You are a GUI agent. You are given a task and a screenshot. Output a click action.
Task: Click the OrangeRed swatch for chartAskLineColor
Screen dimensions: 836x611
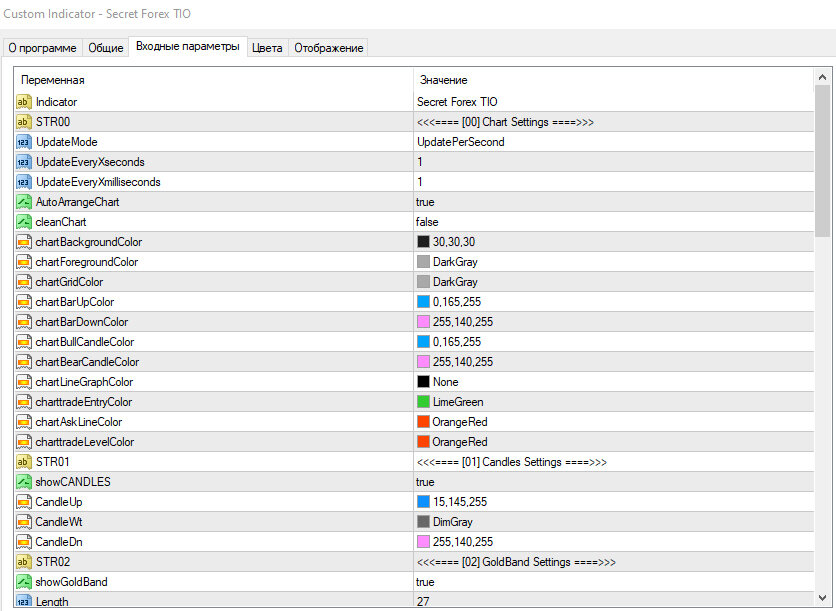(423, 422)
